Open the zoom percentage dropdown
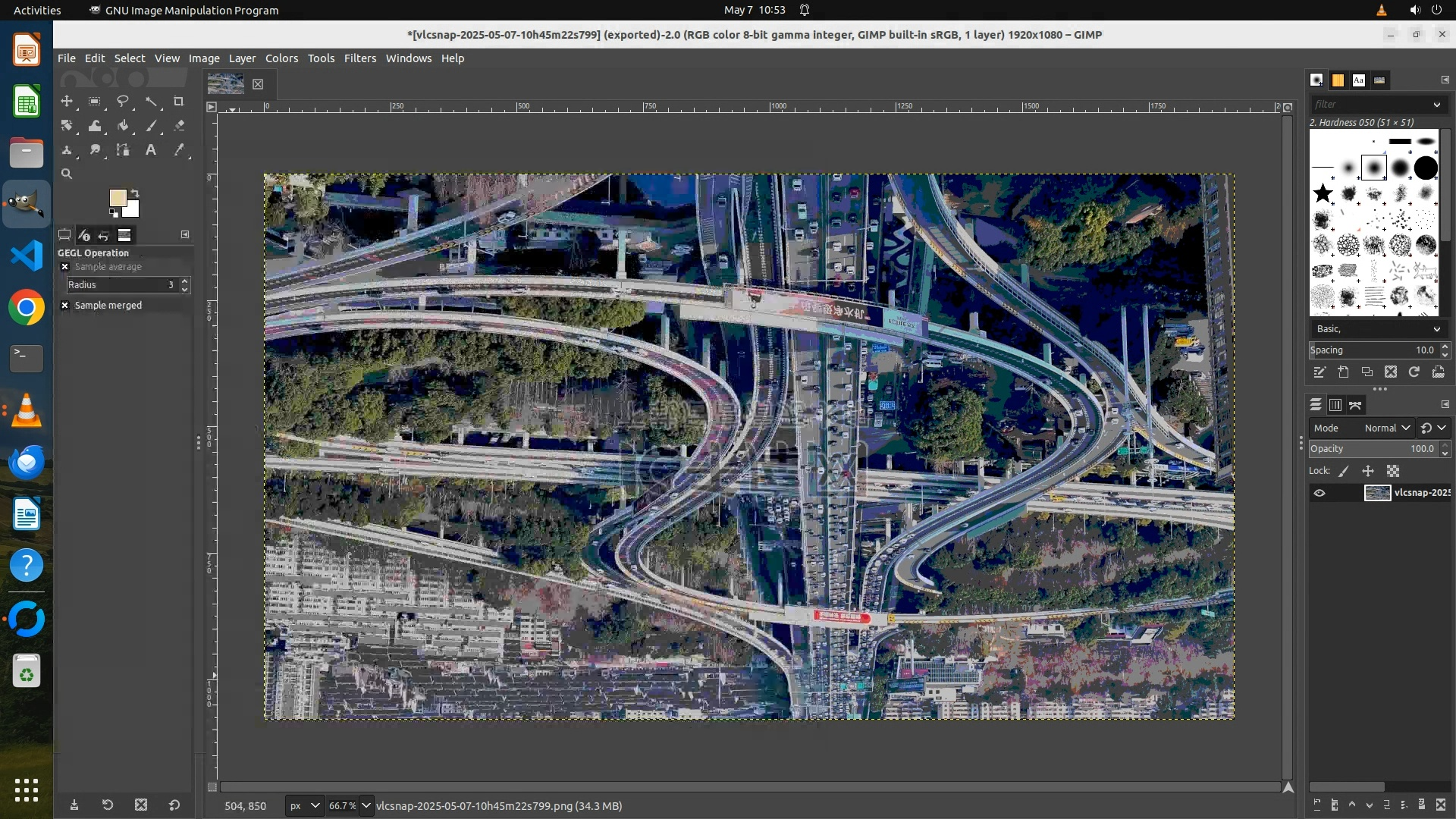Viewport: 1456px width, 819px height. (366, 805)
